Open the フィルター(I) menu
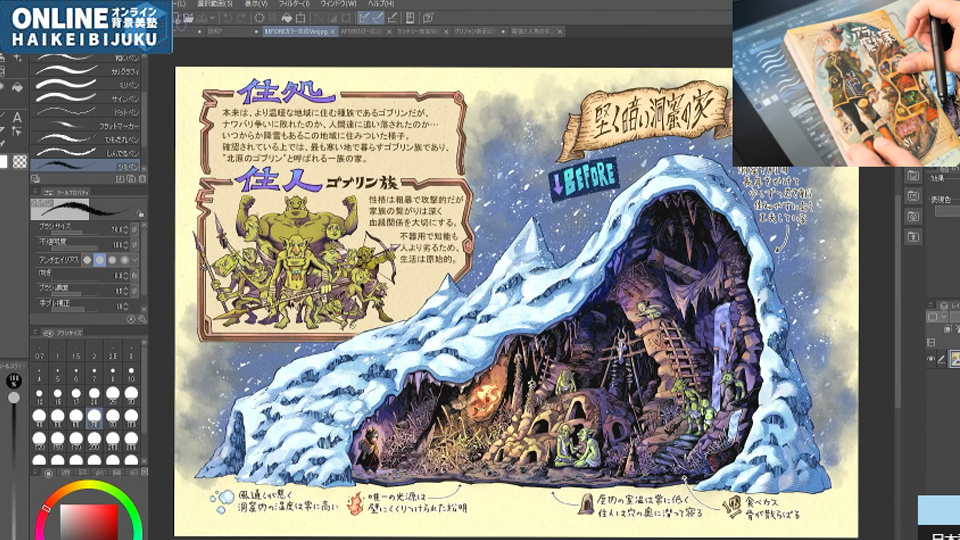Viewport: 960px width, 540px height. click(x=294, y=4)
